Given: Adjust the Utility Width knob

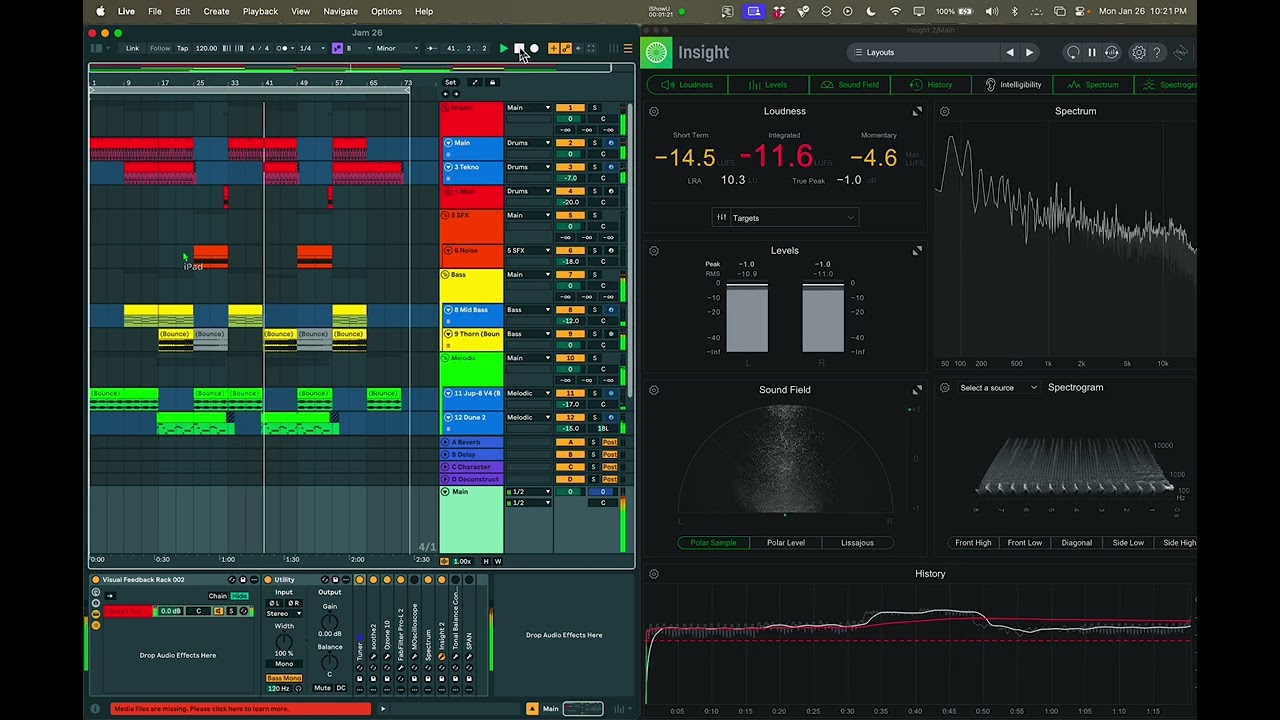Looking at the screenshot, I should click(x=284, y=641).
